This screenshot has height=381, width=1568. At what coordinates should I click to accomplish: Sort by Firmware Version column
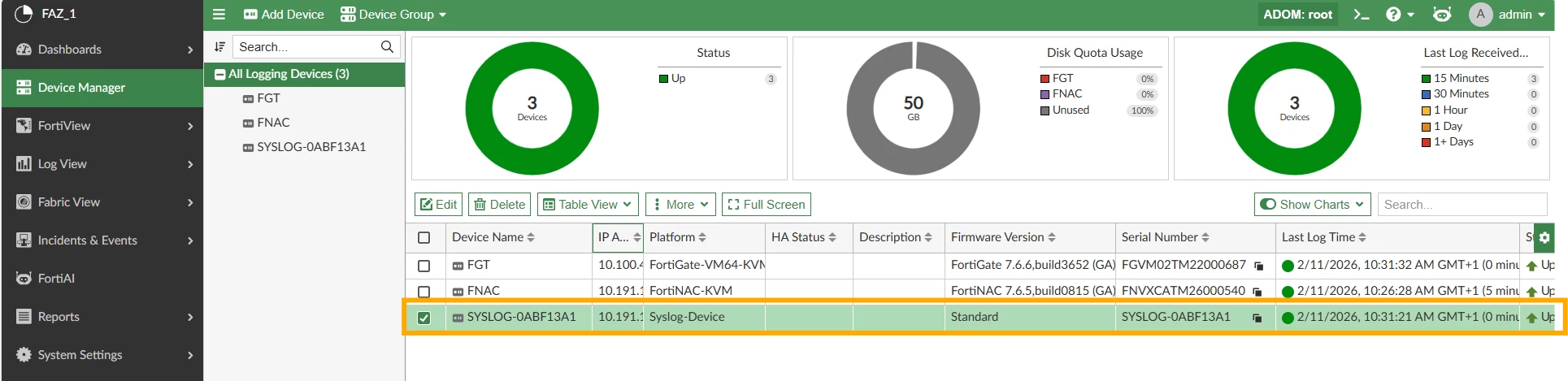point(1003,237)
